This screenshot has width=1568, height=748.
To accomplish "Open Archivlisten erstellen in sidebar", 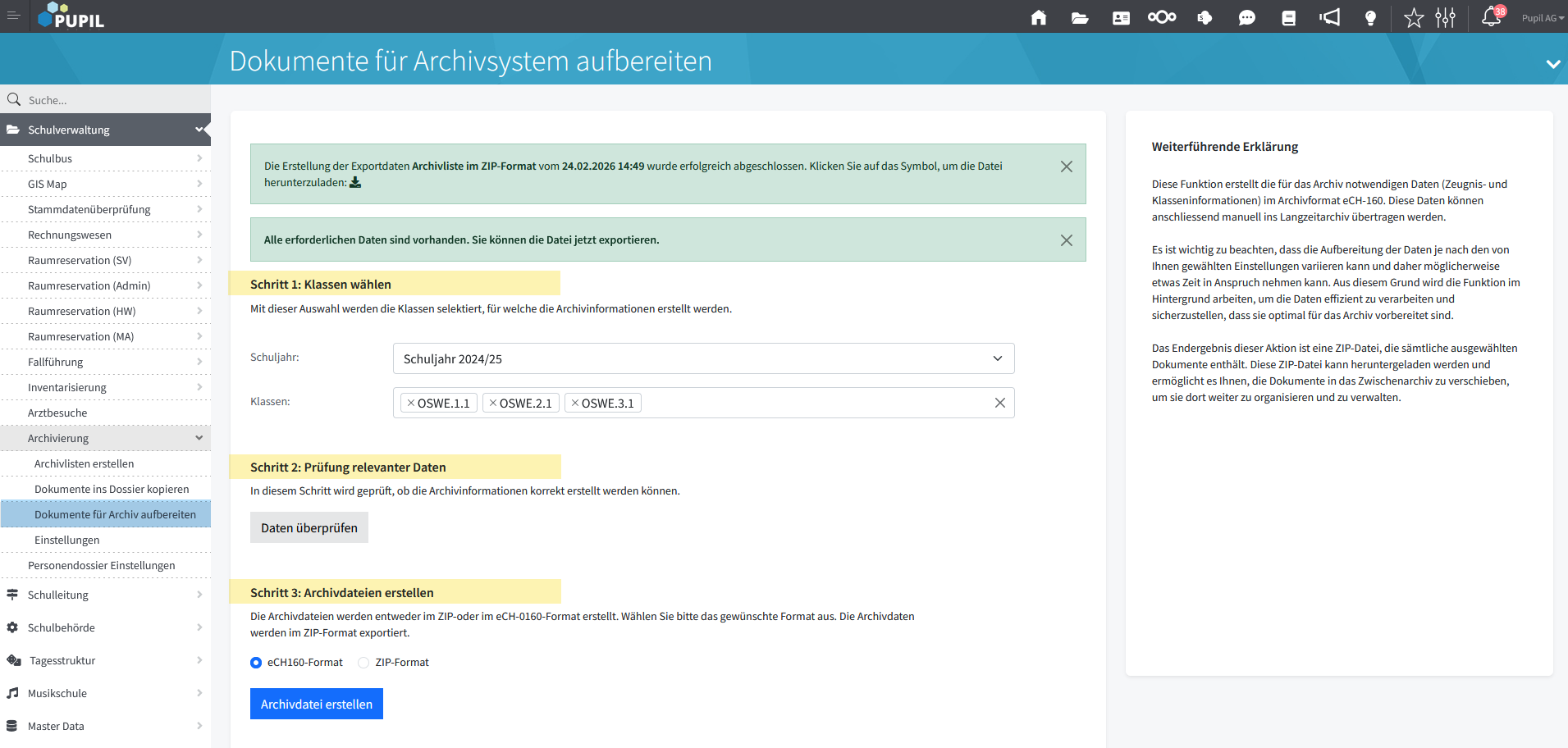I will click(x=84, y=463).
